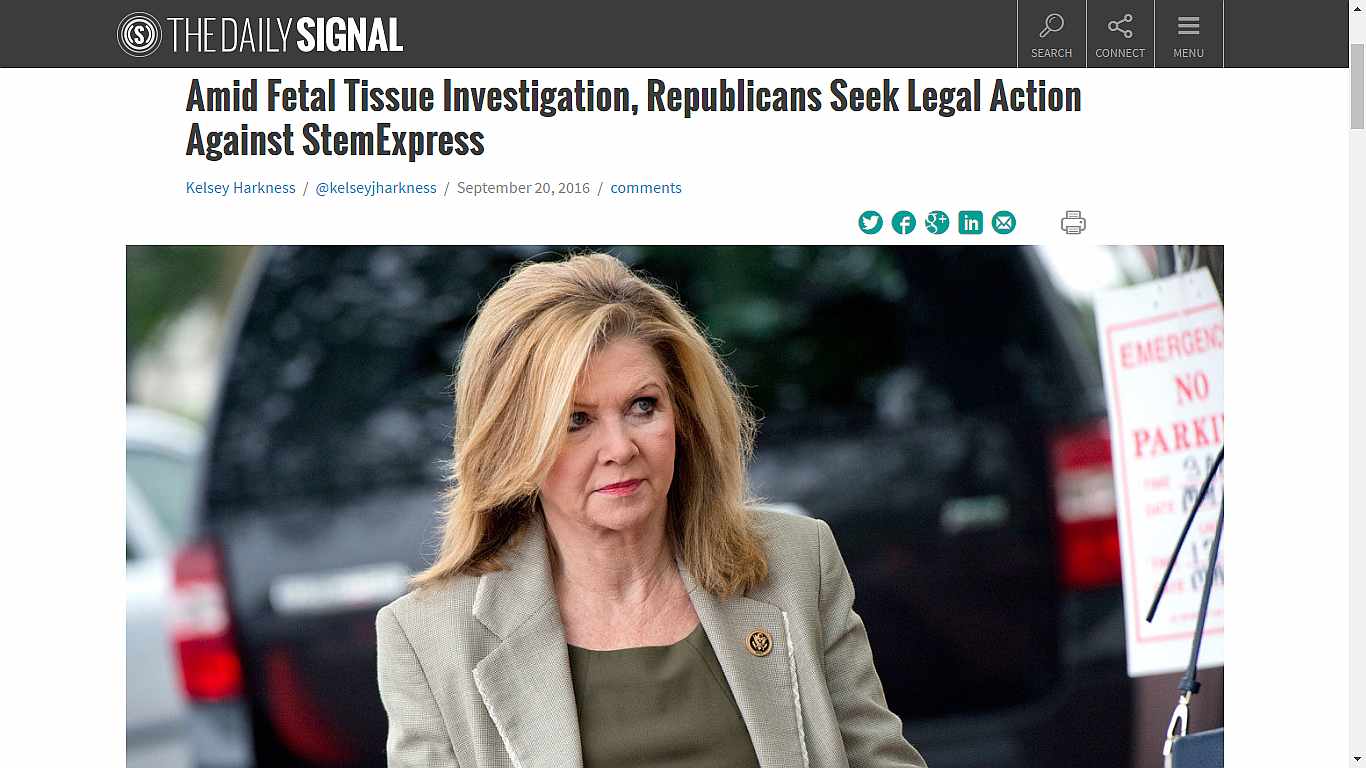Viewport: 1366px width, 768px height.
Task: Click the article headline text
Action: (634, 118)
